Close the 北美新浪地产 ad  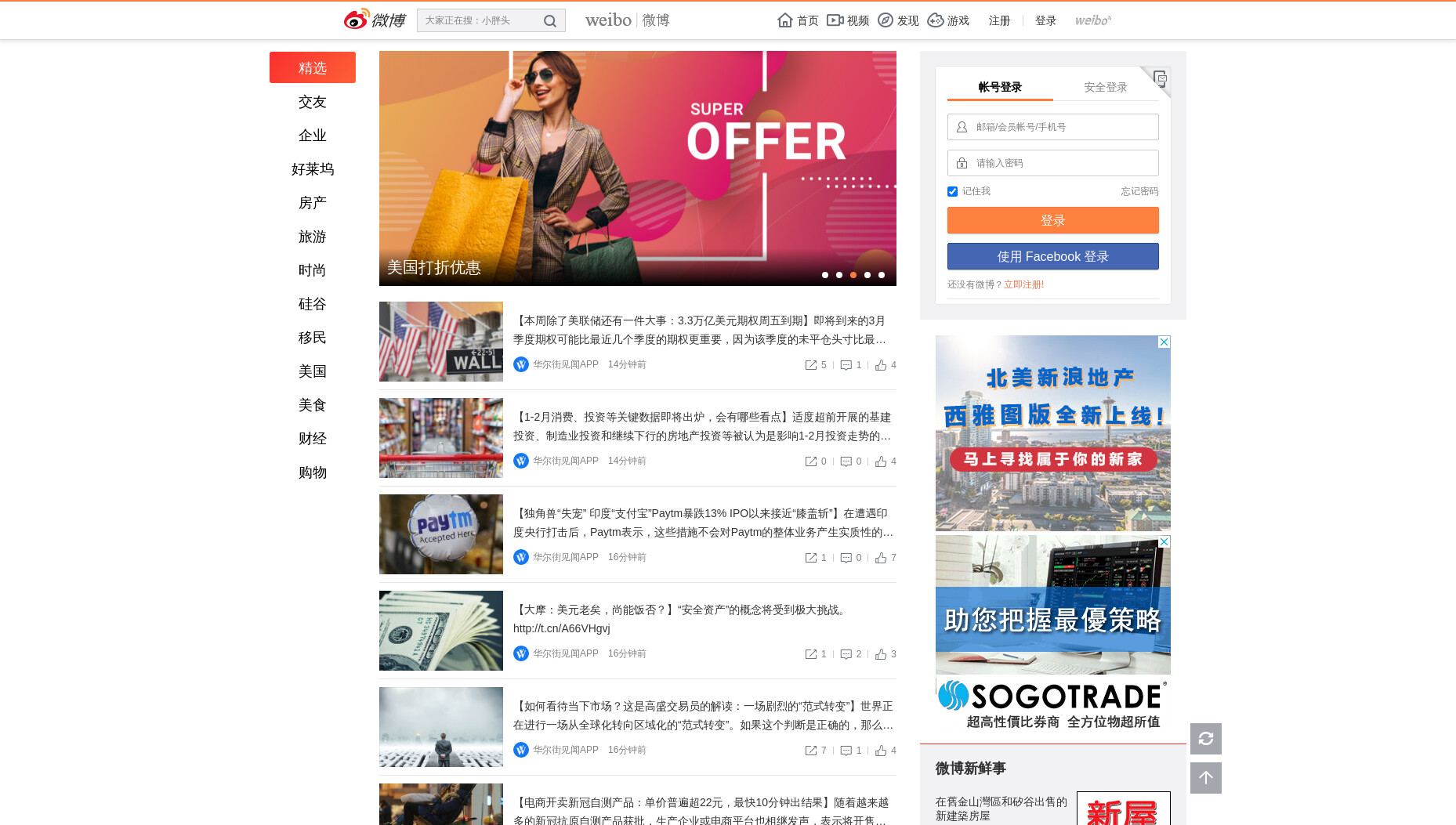point(1164,342)
